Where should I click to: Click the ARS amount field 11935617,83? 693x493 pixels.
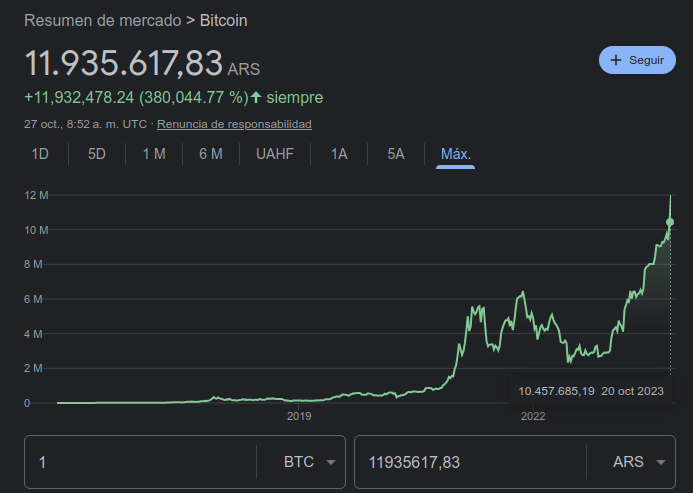[x=471, y=462]
